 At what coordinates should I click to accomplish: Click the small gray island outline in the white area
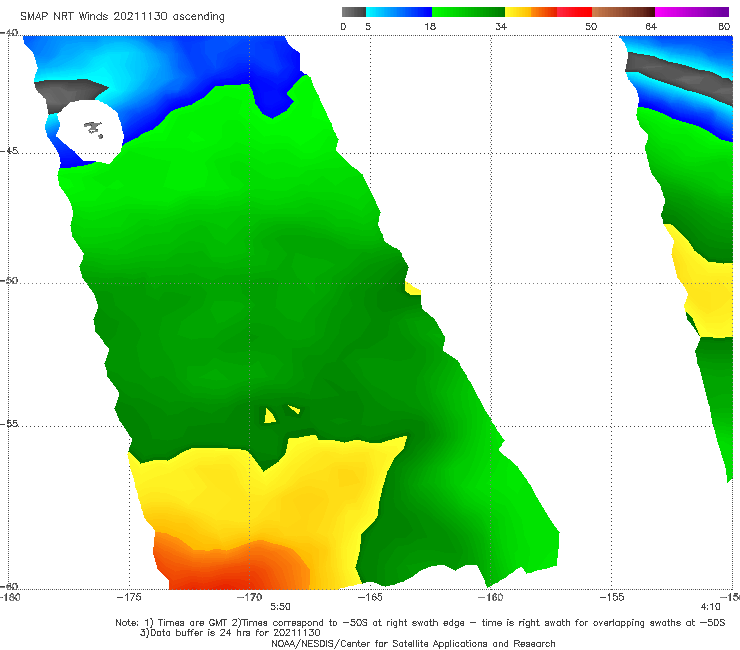pyautogui.click(x=93, y=129)
